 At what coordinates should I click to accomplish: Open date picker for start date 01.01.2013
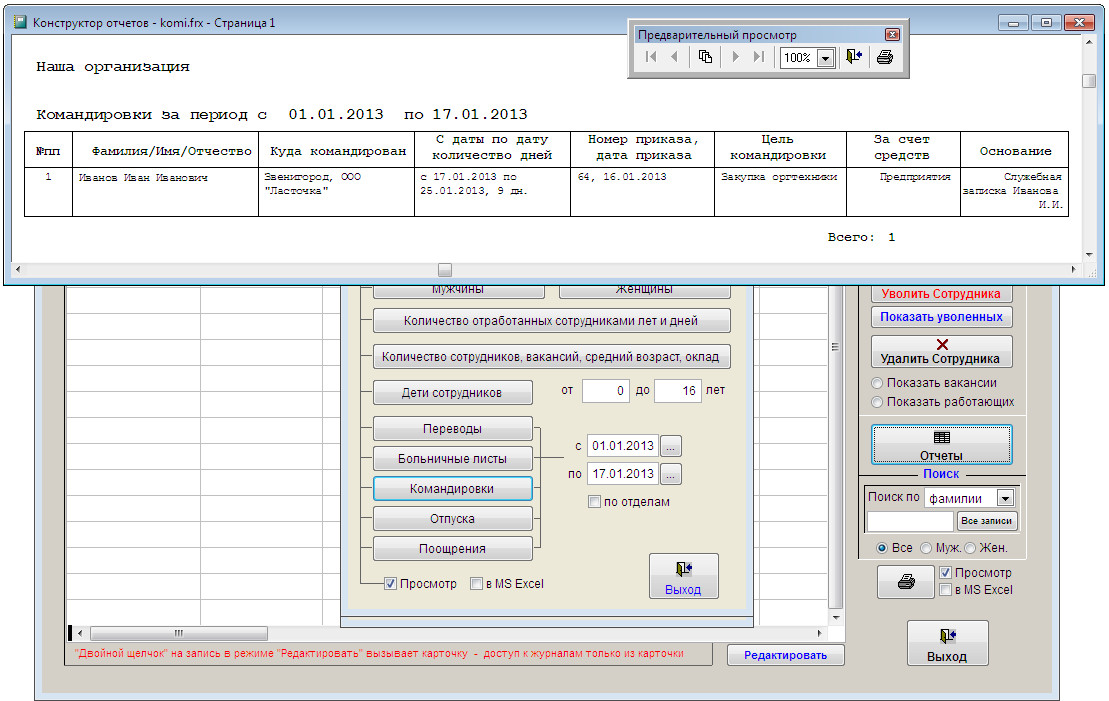tap(671, 446)
